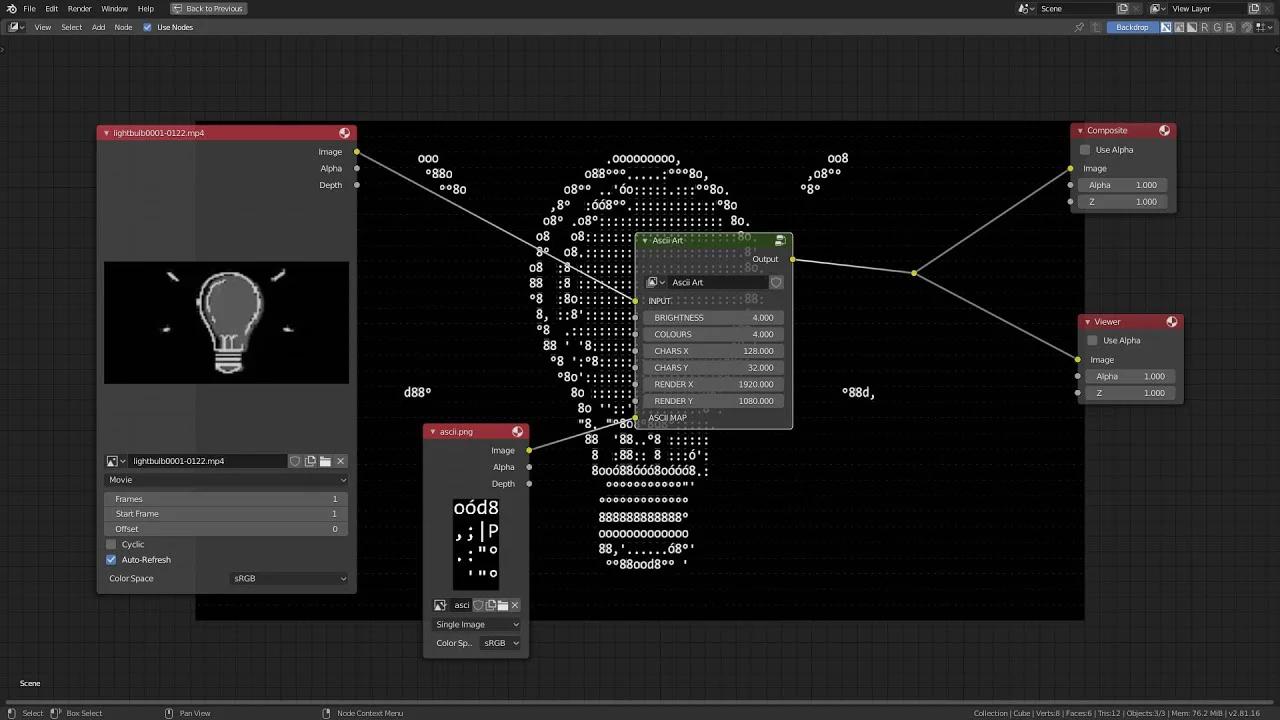The image size is (1280, 720).
Task: Open the Color Space sRGB dropdown for movie
Action: [289, 578]
